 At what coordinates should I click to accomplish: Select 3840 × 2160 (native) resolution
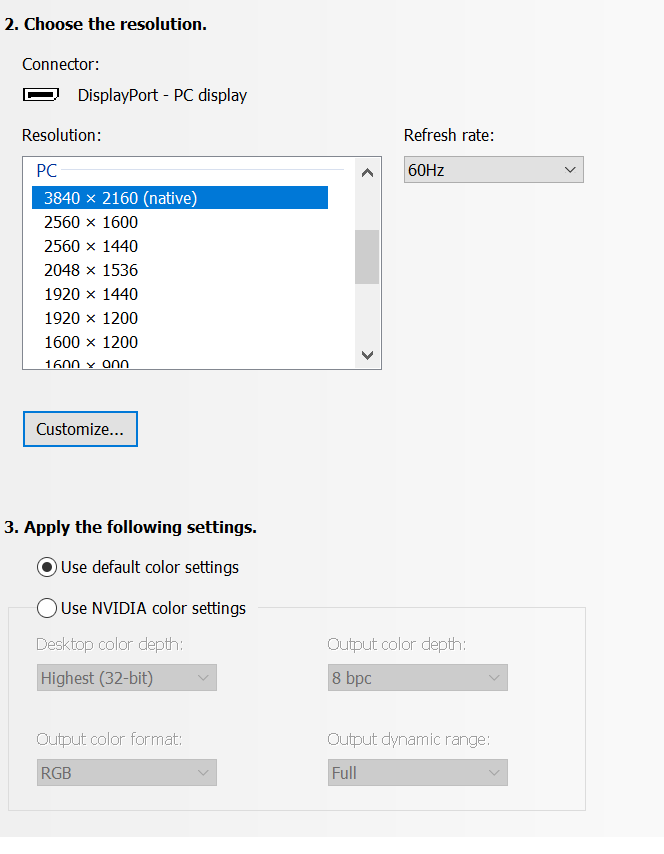point(180,198)
